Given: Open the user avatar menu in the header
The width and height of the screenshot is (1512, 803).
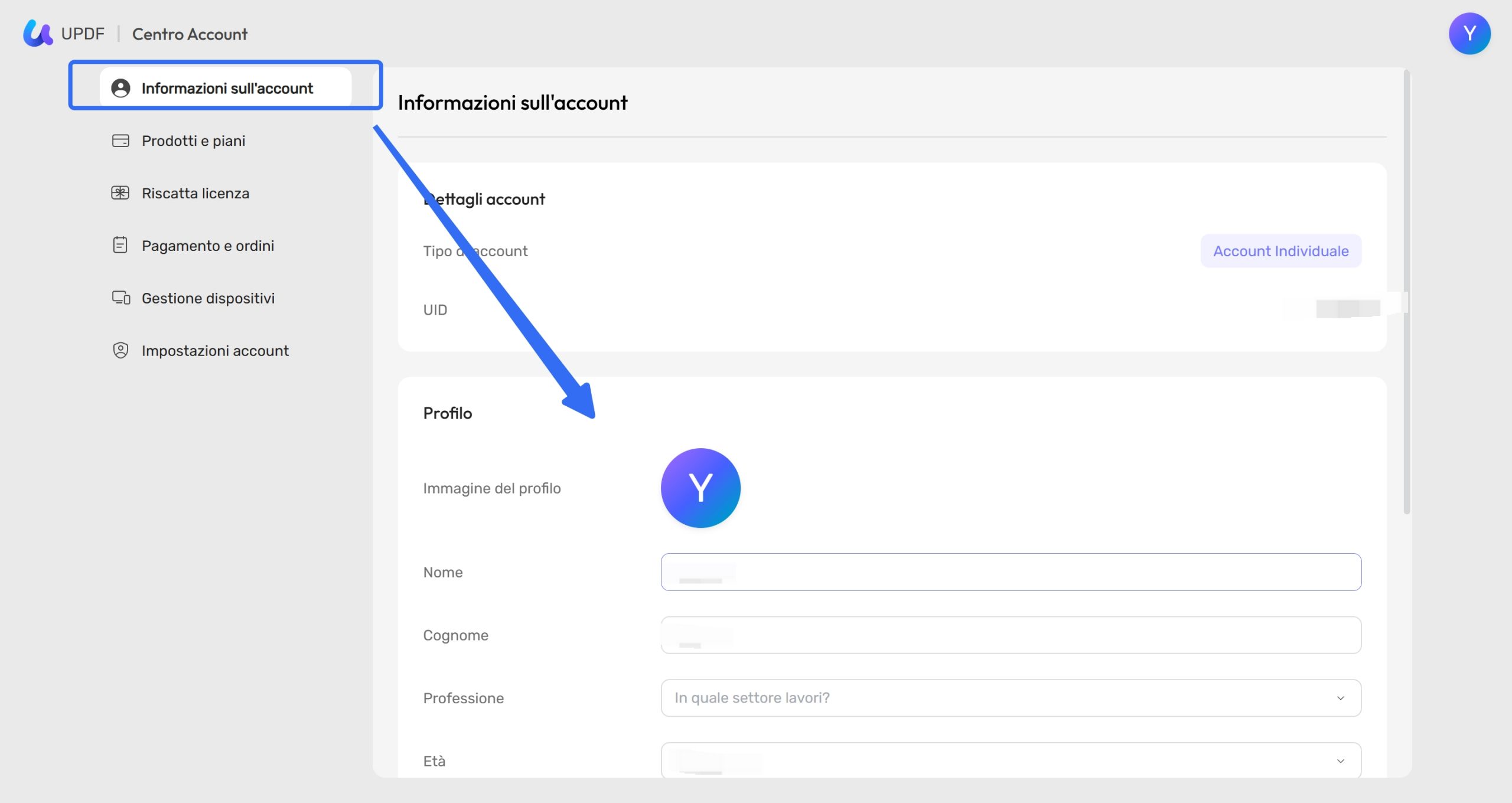Looking at the screenshot, I should [x=1469, y=34].
